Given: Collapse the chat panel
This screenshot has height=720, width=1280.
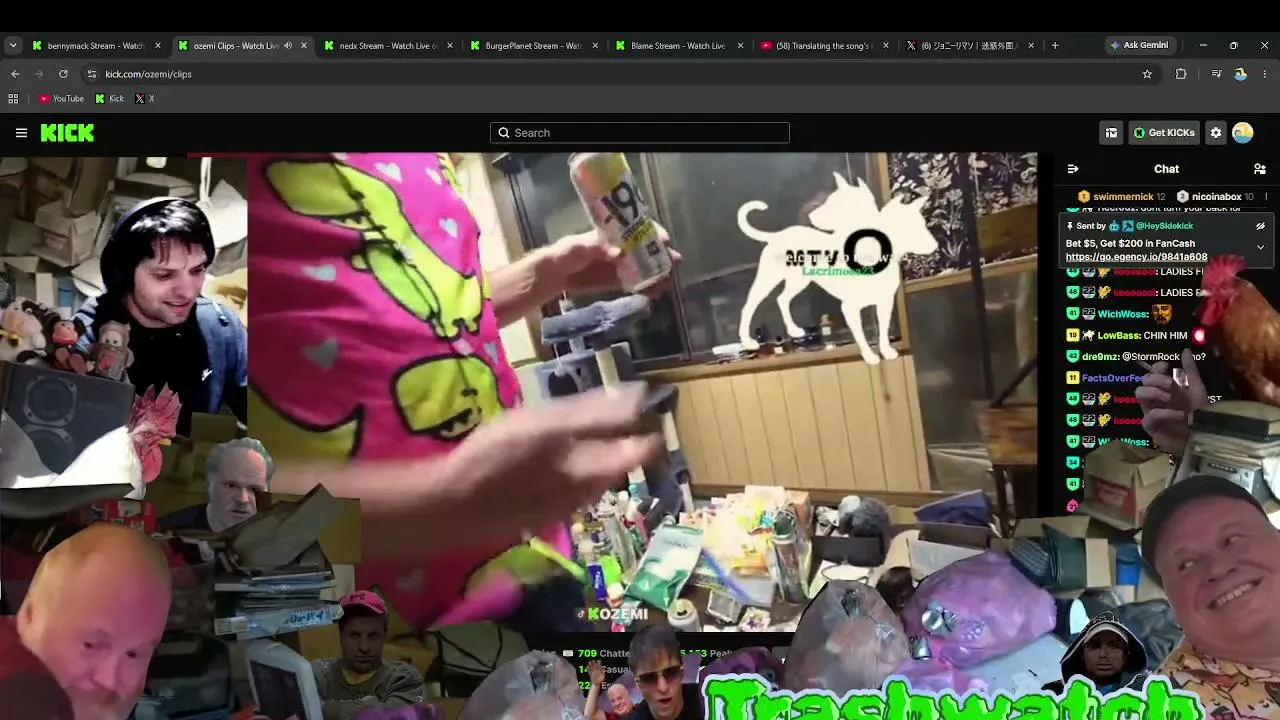Looking at the screenshot, I should [x=1073, y=169].
